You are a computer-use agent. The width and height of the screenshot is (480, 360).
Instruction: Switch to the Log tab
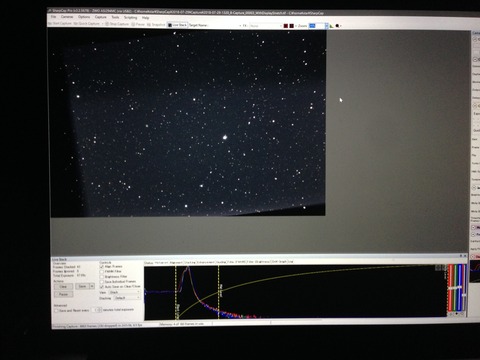coord(290,262)
